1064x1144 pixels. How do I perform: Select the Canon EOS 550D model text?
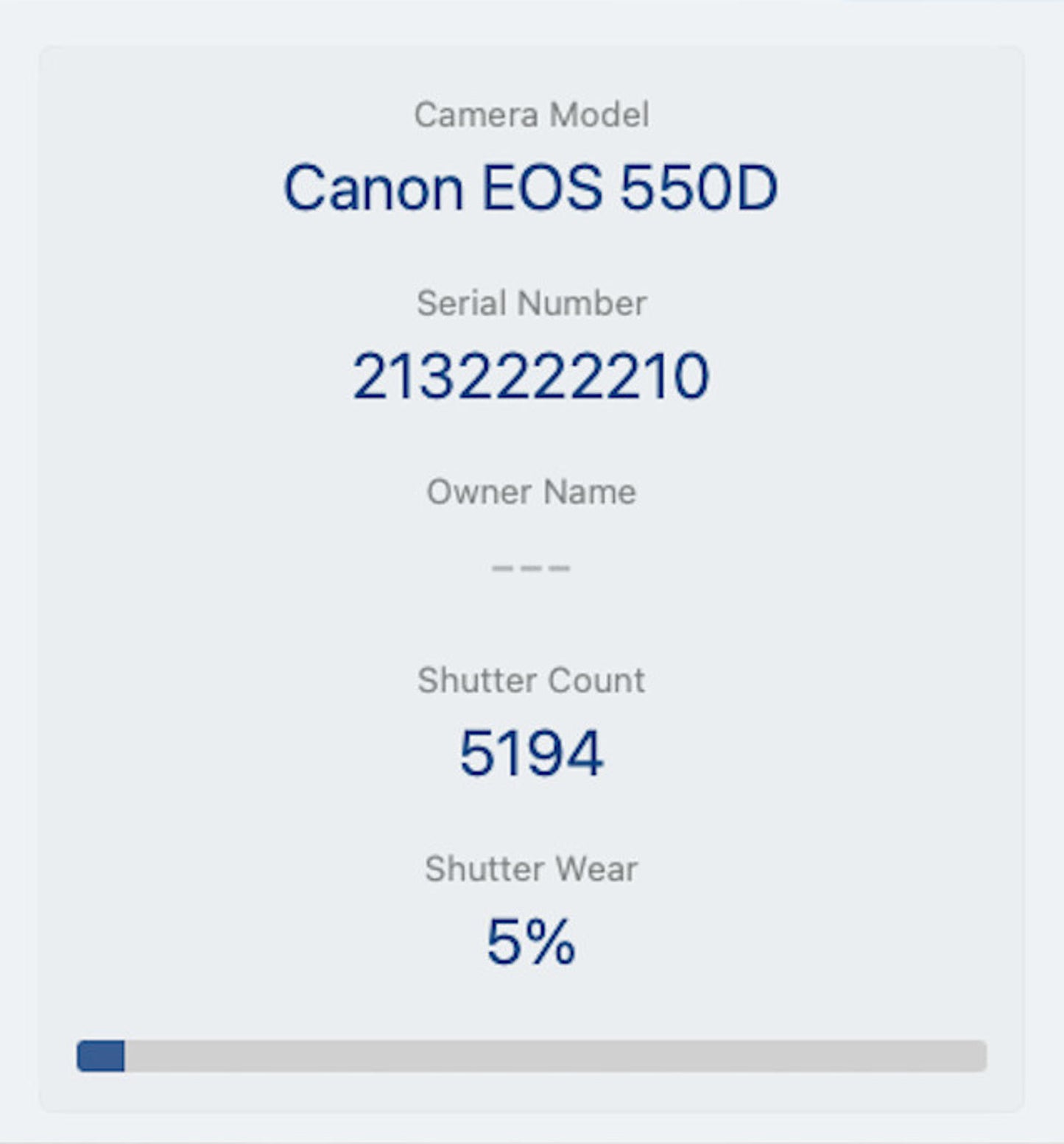coord(530,188)
